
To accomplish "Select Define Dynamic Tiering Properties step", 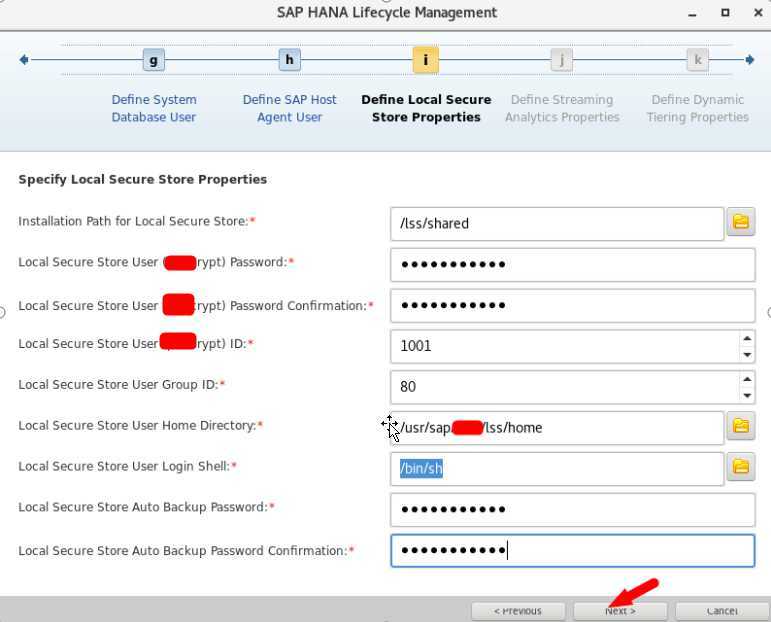I will pyautogui.click(x=697, y=108).
